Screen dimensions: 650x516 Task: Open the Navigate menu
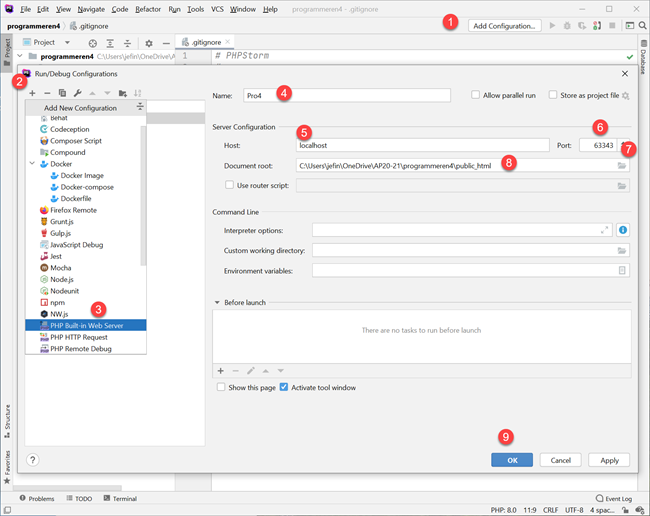click(x=91, y=9)
